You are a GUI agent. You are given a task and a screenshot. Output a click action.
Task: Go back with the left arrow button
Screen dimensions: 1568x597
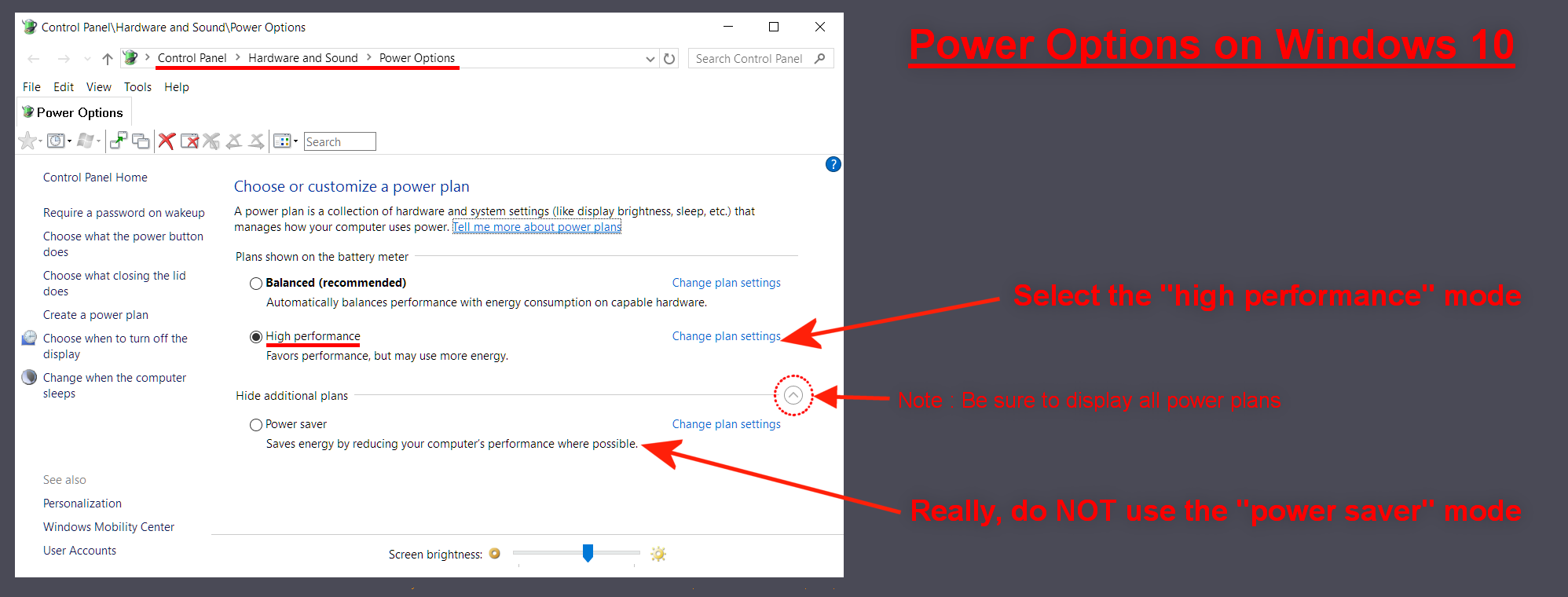click(x=34, y=58)
